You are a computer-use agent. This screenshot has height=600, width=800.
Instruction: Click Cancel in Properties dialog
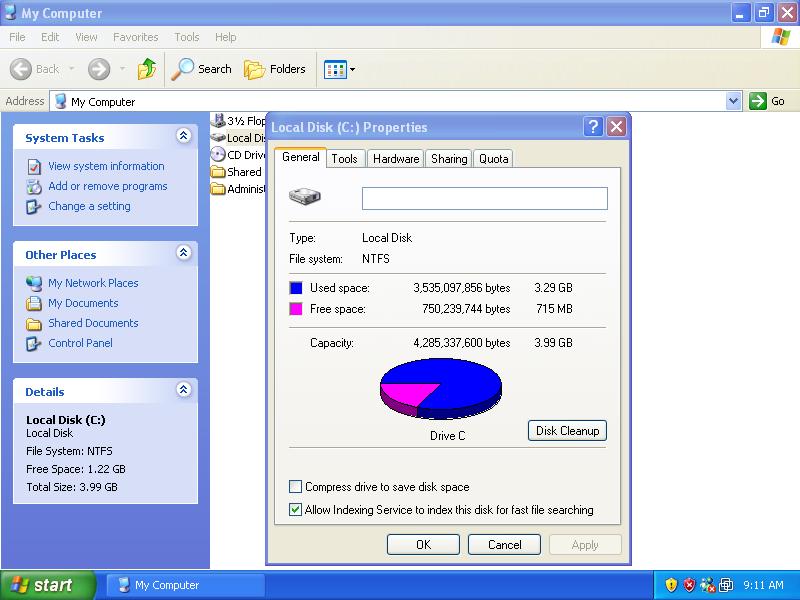pos(504,544)
